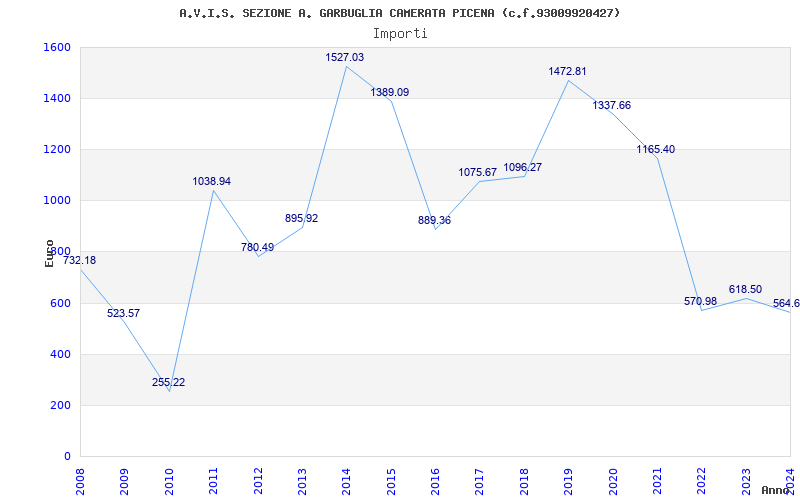Screen dimensions: 800x500
Task: Click the 1075.67 data label
Action: (478, 172)
